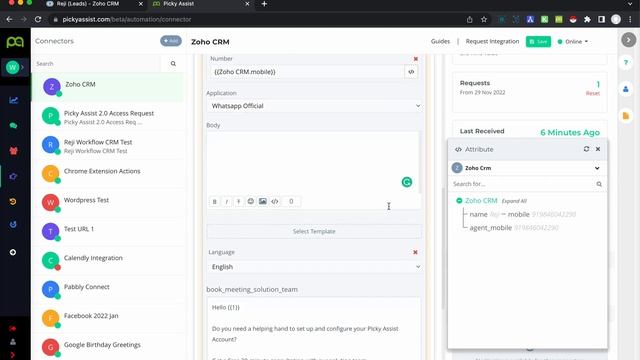The image size is (640, 360).
Task: Reset the Requests counter
Action: click(x=593, y=93)
